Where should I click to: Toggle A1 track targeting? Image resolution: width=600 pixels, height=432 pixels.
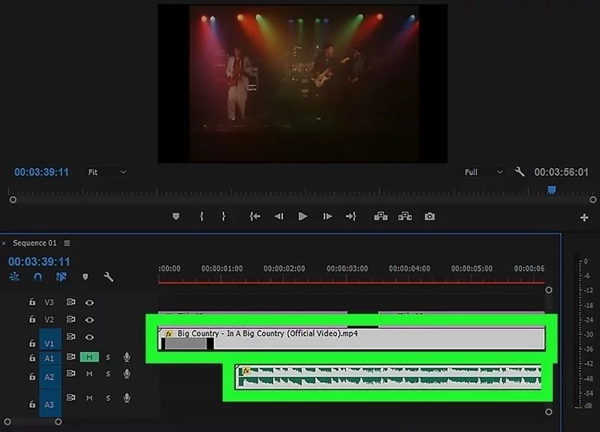coord(50,359)
